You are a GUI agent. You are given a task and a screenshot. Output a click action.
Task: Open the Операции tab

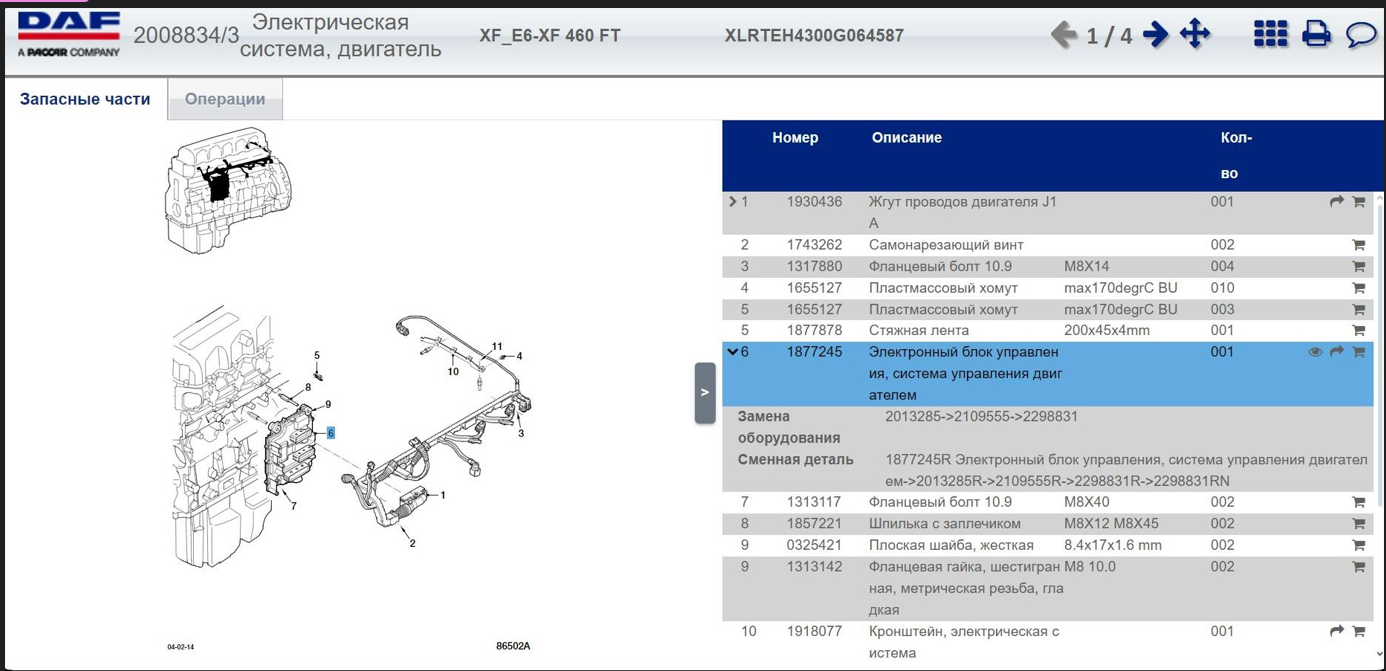[x=225, y=99]
